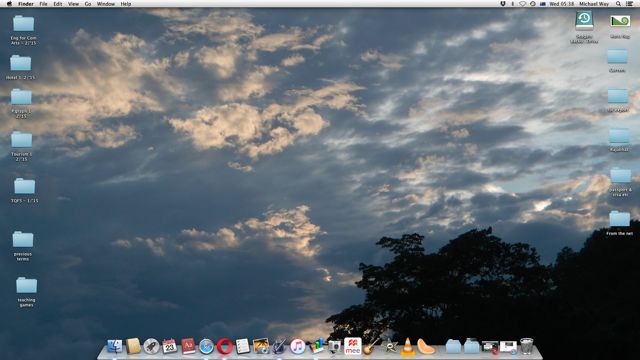Open the red 'mee' app in Dock
640x360 pixels.
pos(353,347)
